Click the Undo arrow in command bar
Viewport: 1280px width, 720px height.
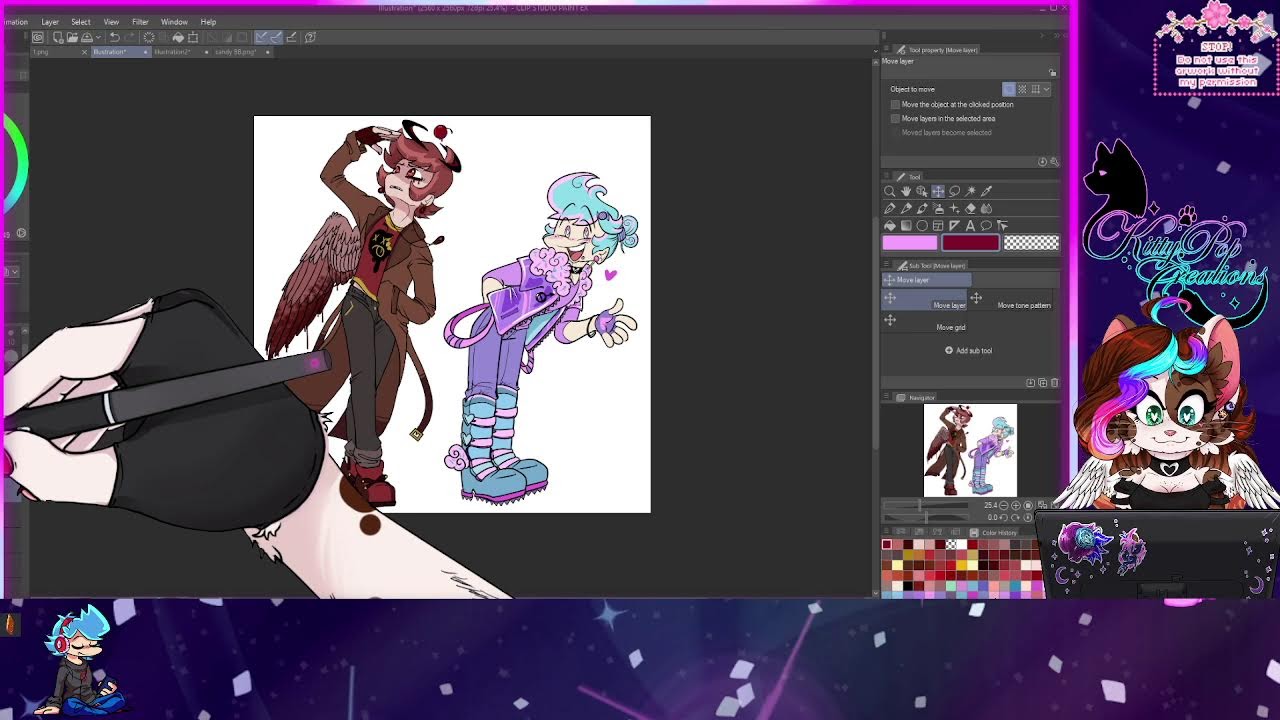pyautogui.click(x=115, y=37)
